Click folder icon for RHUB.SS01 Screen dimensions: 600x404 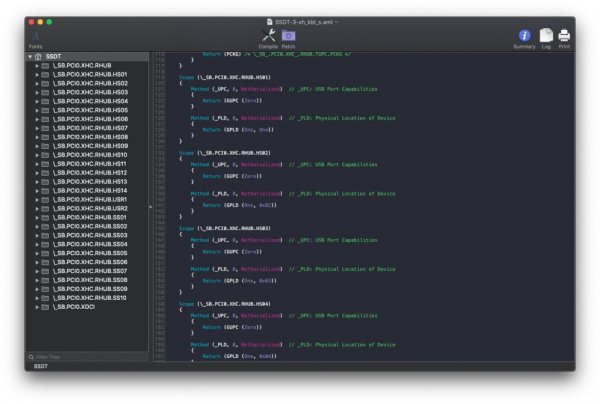tap(45, 218)
